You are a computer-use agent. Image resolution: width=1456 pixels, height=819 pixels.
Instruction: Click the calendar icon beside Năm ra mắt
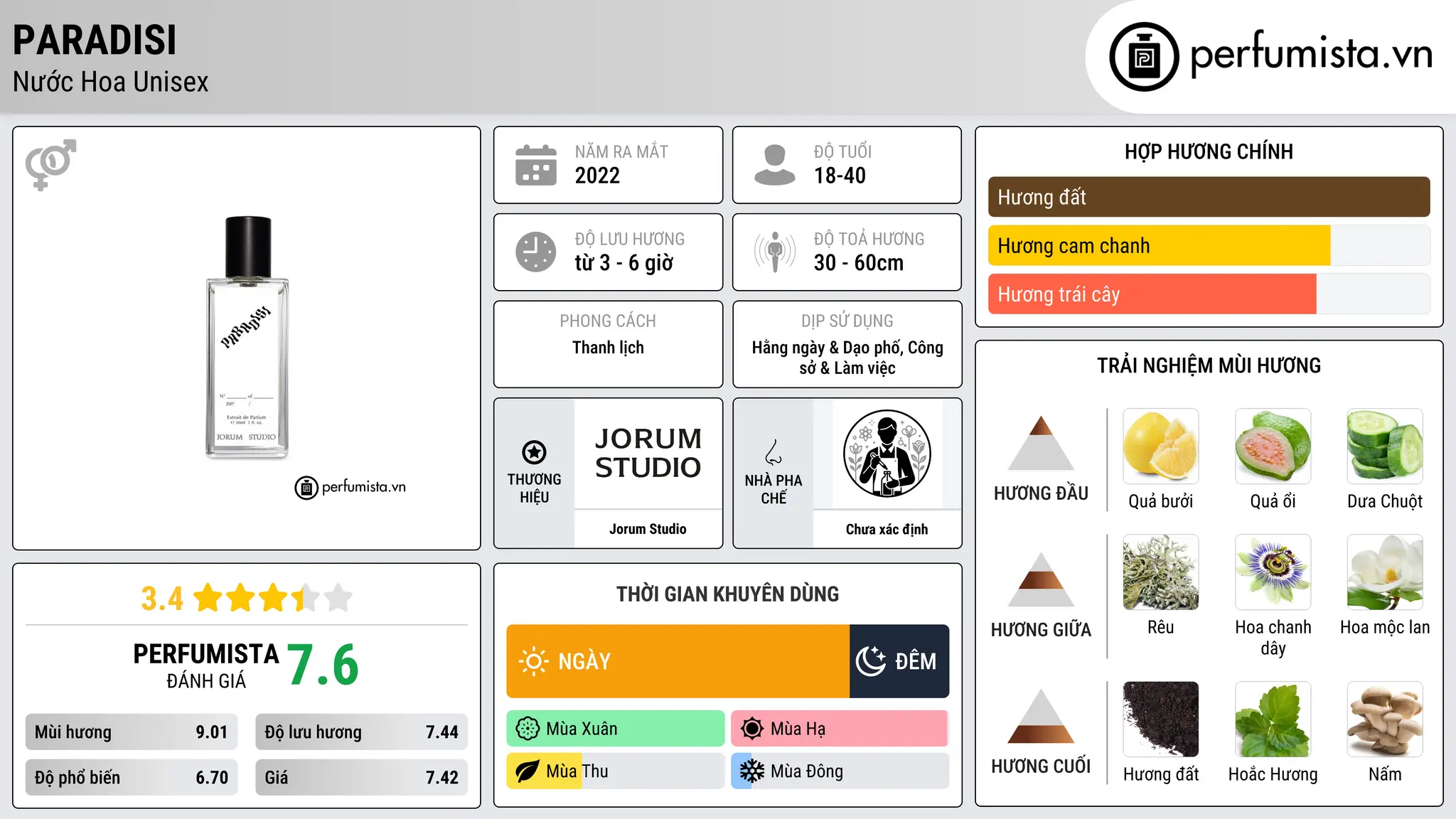(x=536, y=165)
